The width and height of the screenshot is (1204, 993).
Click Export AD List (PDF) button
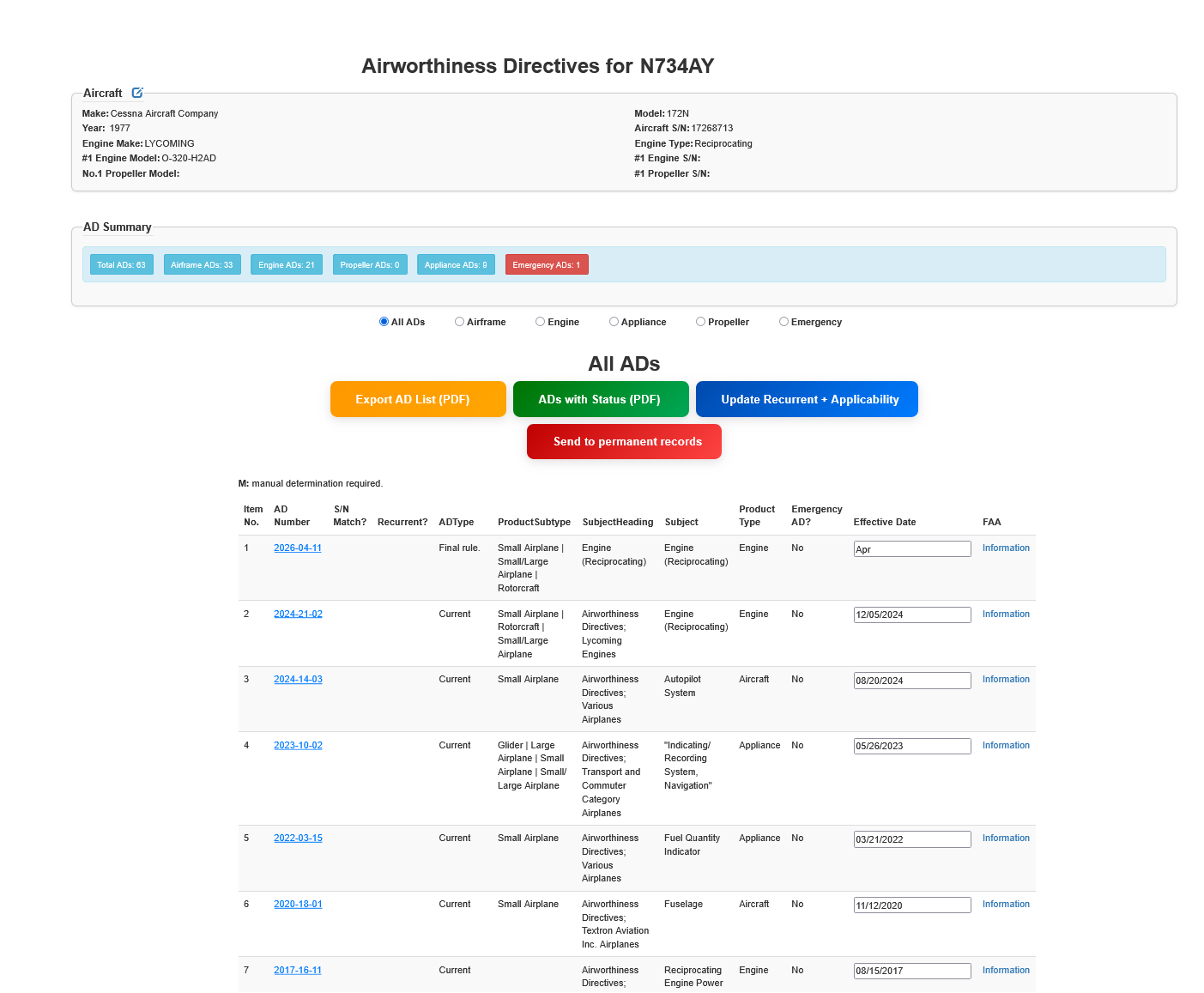[x=418, y=399]
